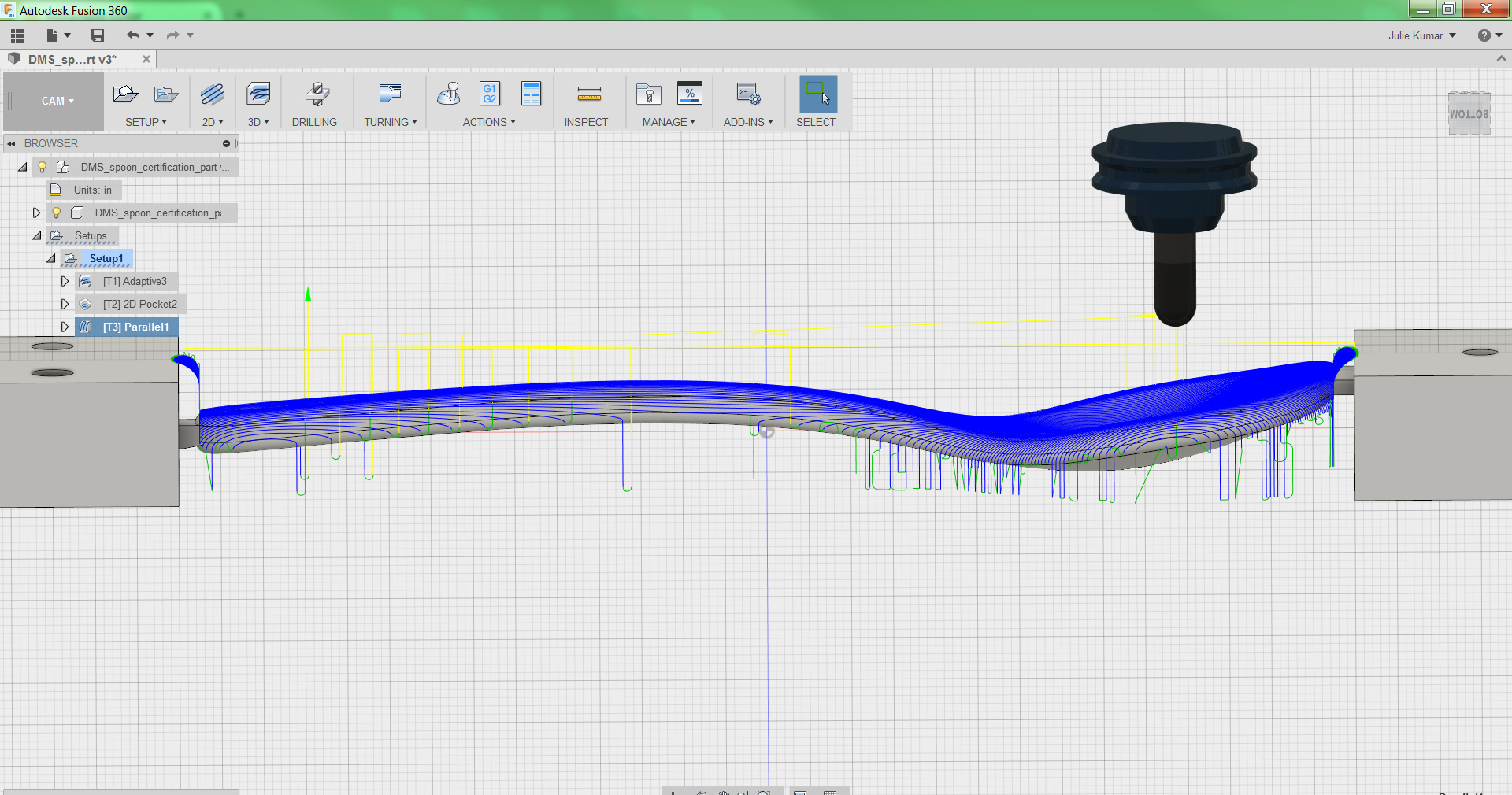Click the Setup1 folder icon

coord(71,258)
